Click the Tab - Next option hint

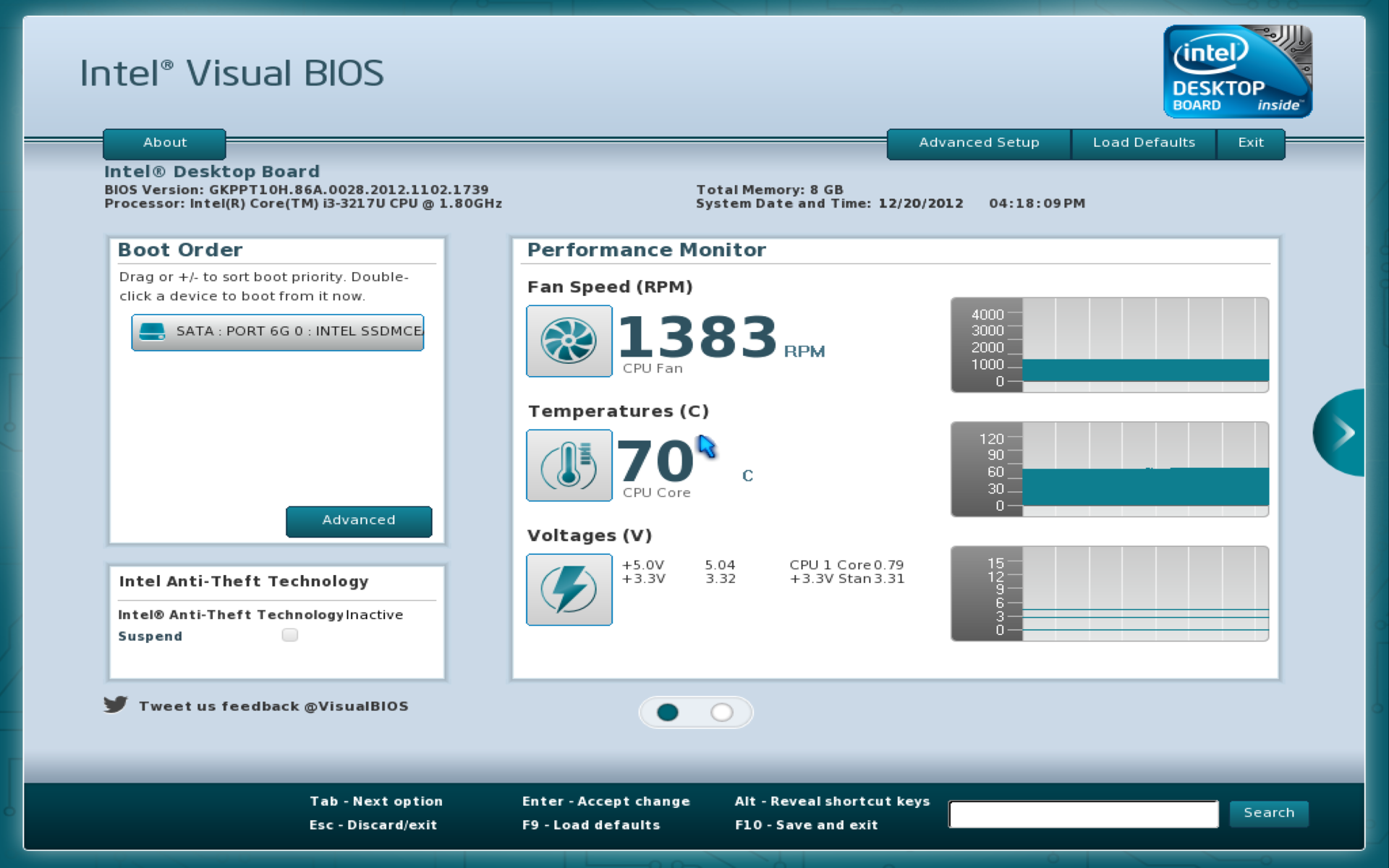click(376, 801)
